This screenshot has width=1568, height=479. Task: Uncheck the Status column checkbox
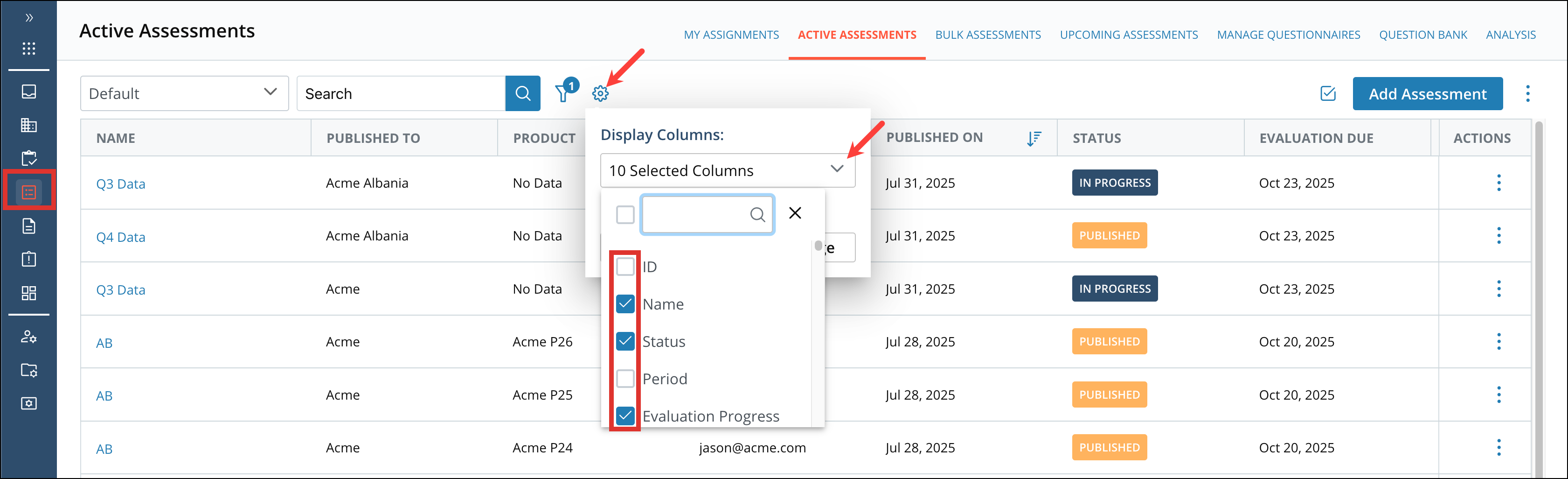pos(625,341)
